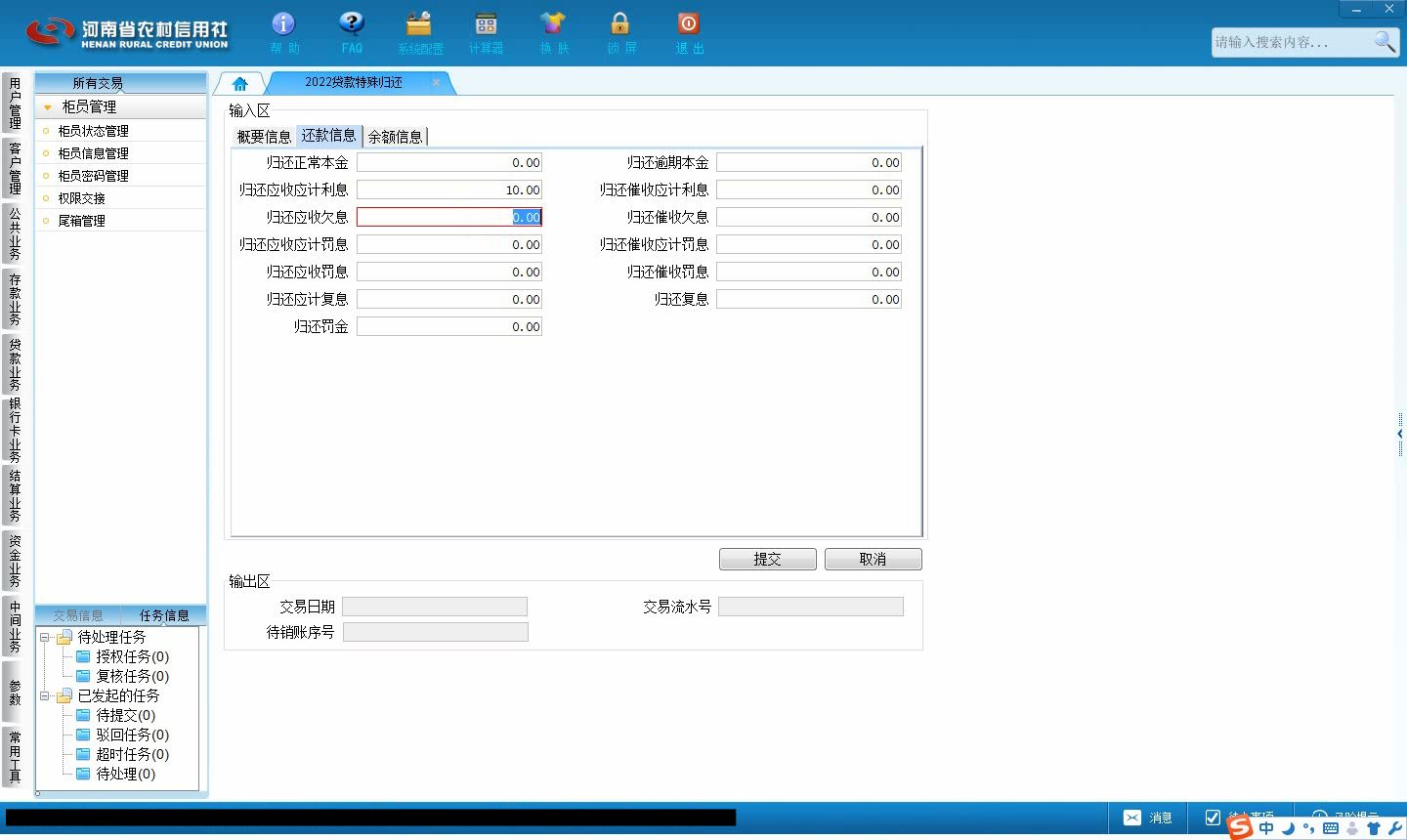The image size is (1407, 840).
Task: Select the 所有交易 panel header
Action: tap(120, 83)
